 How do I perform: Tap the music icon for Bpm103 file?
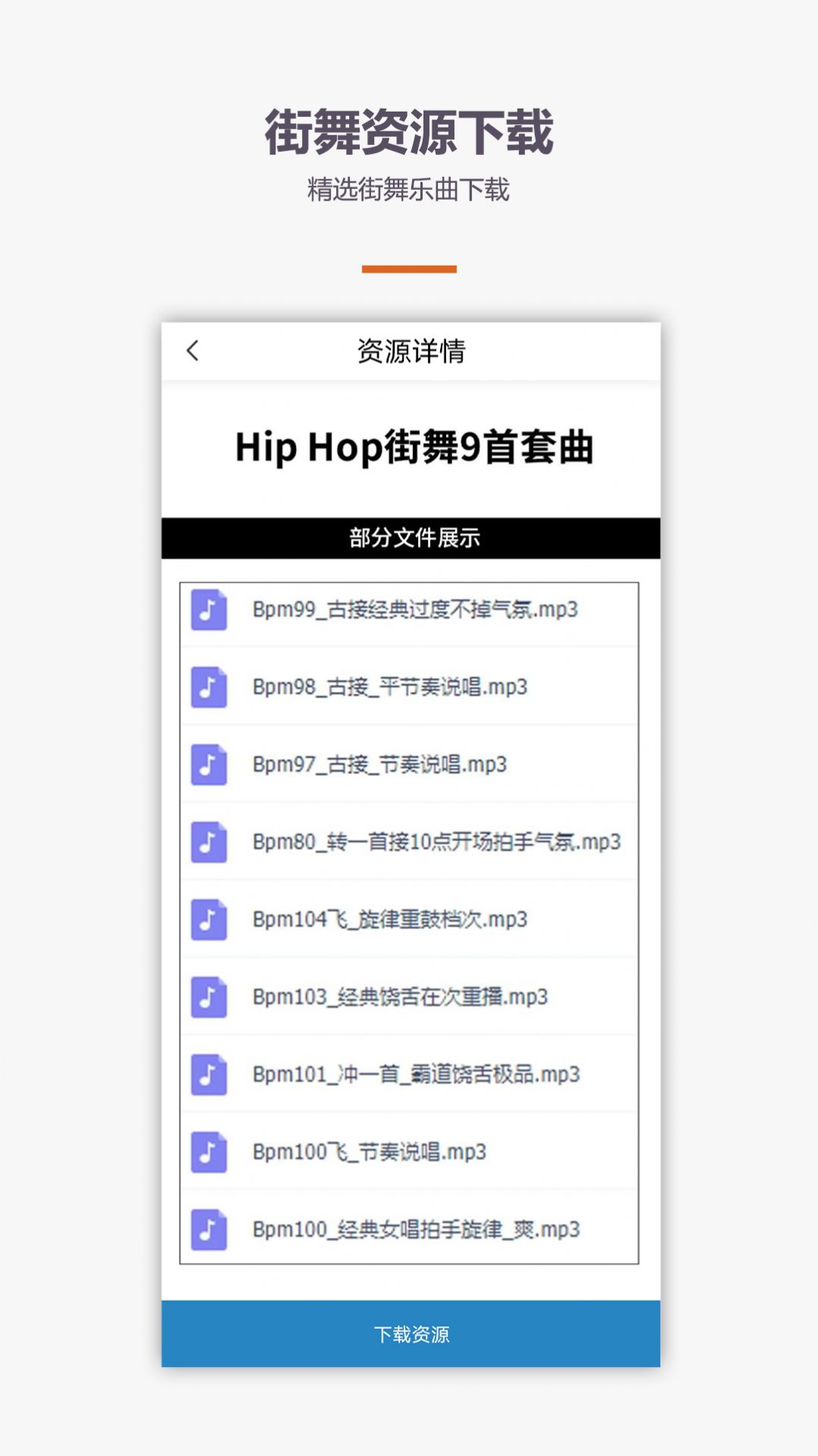pyautogui.click(x=209, y=997)
